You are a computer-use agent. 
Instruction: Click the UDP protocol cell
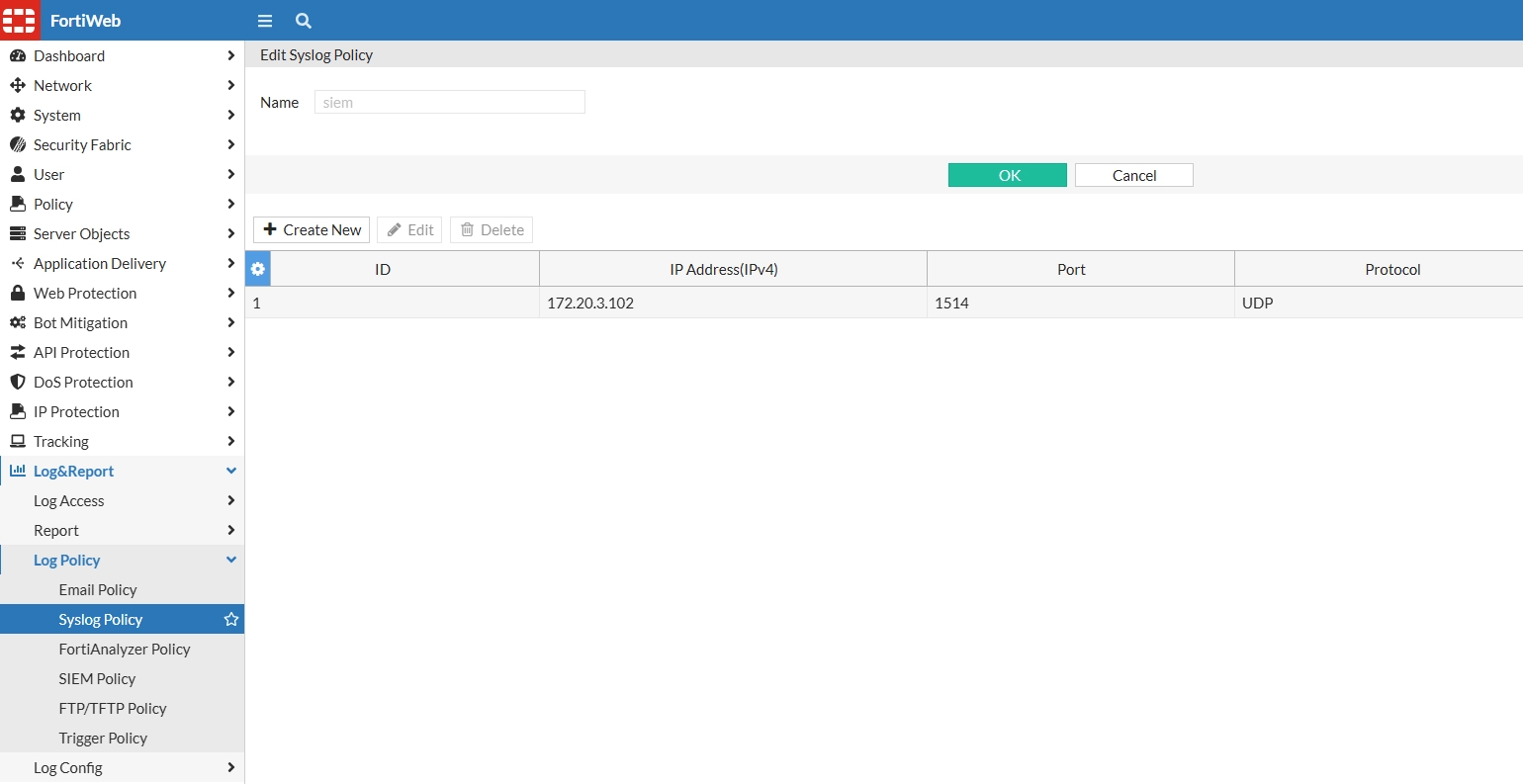[x=1379, y=303]
